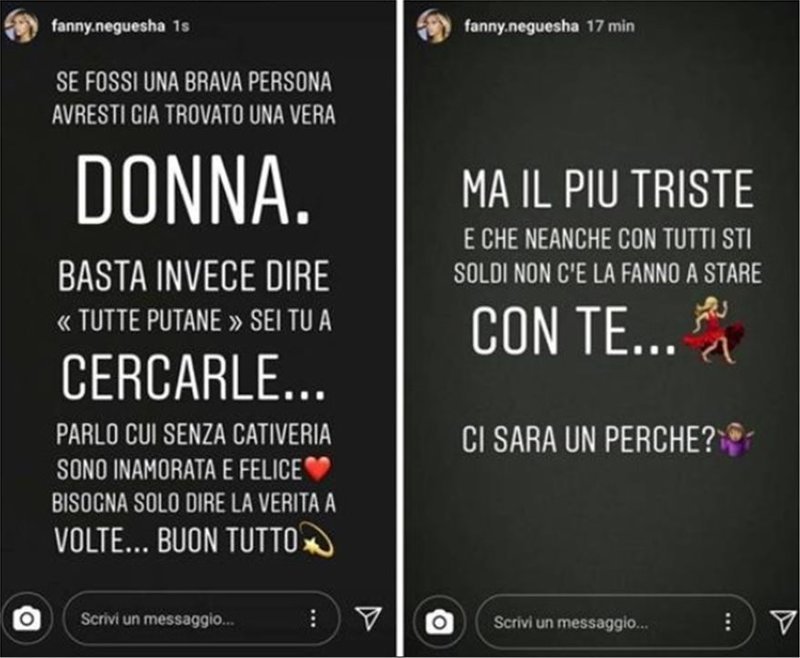Tap send arrow in left story
This screenshot has height=658, width=800.
click(368, 619)
